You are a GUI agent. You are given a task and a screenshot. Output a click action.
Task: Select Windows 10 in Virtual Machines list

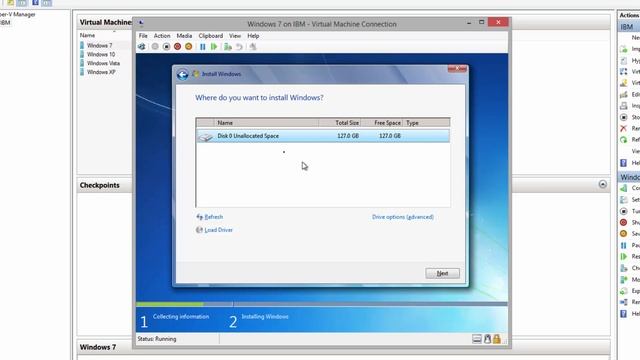[x=101, y=54]
